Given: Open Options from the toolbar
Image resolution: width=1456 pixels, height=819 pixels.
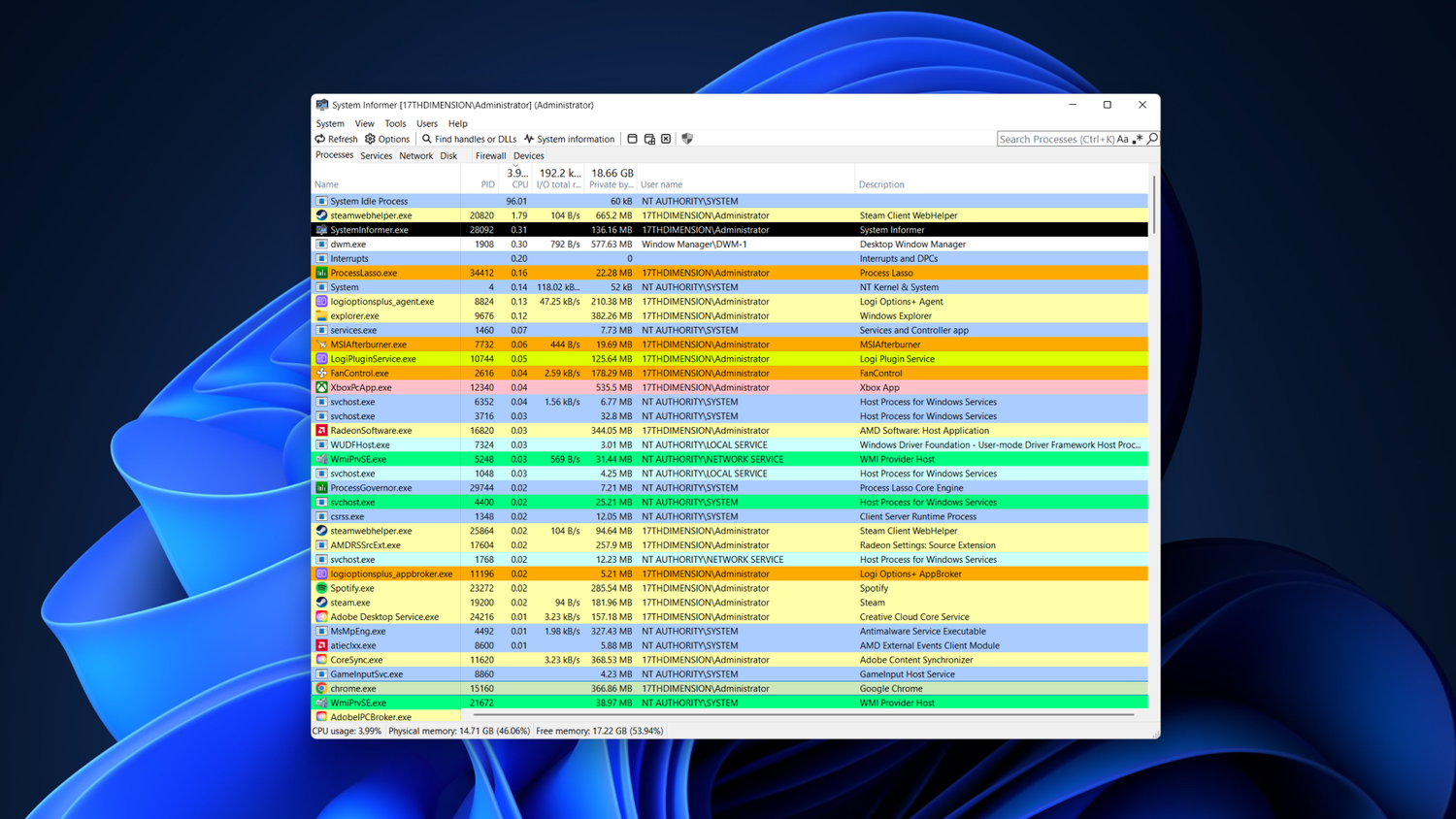Looking at the screenshot, I should pyautogui.click(x=387, y=139).
